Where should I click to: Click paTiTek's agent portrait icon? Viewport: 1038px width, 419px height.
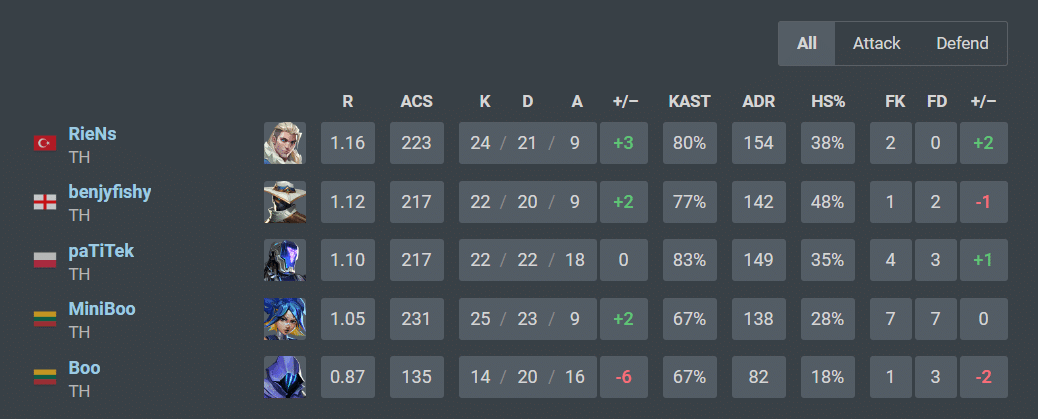click(x=285, y=260)
